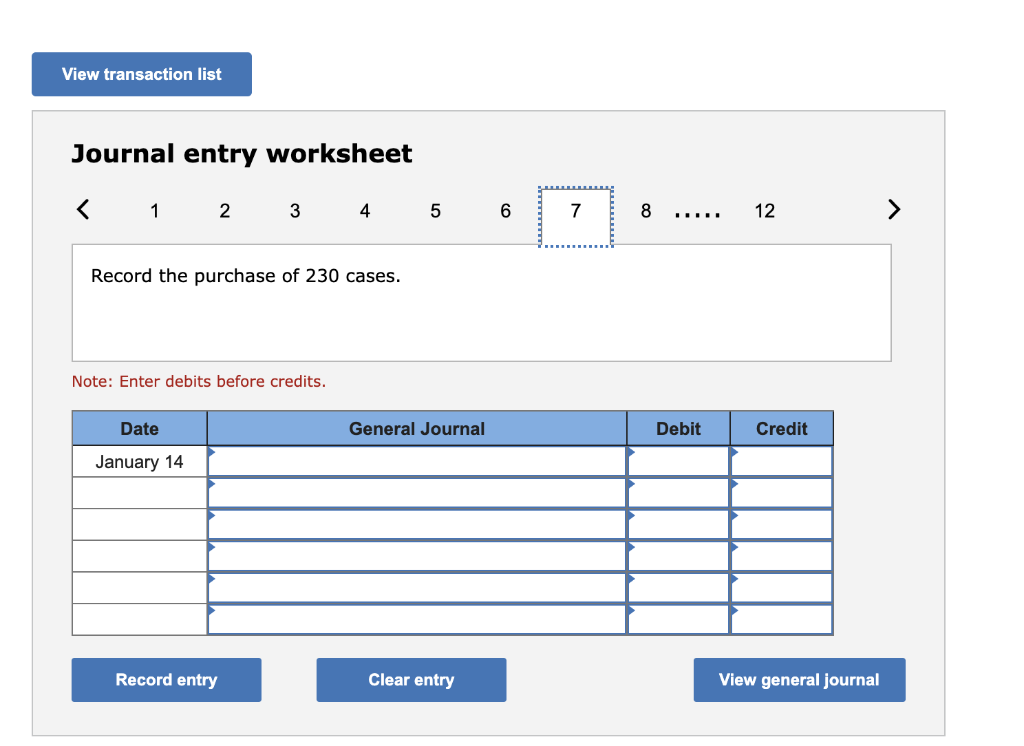Click the Debit field on the second row
Image resolution: width=1024 pixels, height=746 pixels.
tap(678, 492)
